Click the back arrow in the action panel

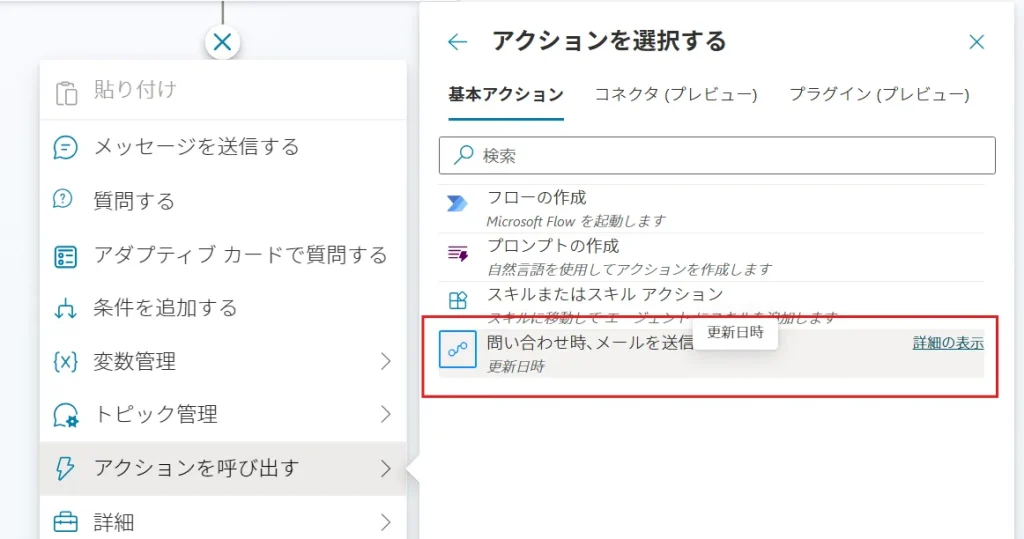(x=458, y=42)
